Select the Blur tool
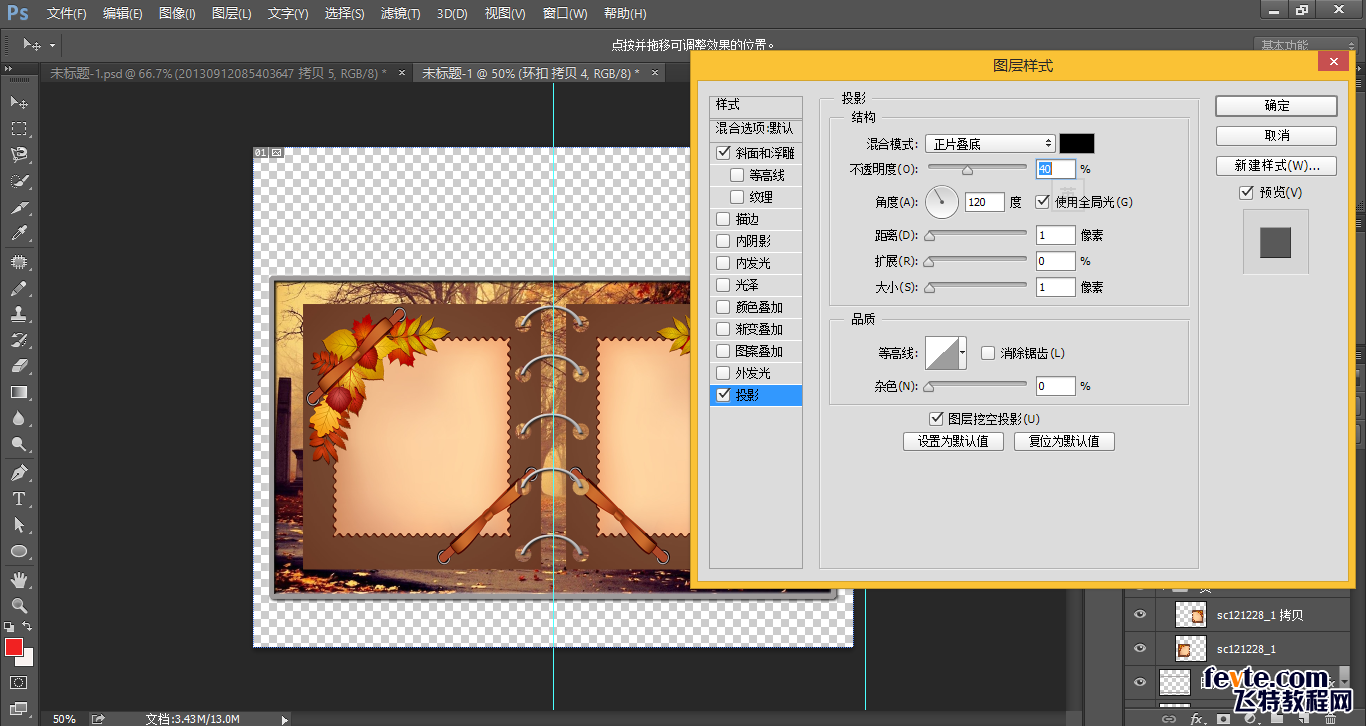This screenshot has width=1366, height=726. [19, 419]
